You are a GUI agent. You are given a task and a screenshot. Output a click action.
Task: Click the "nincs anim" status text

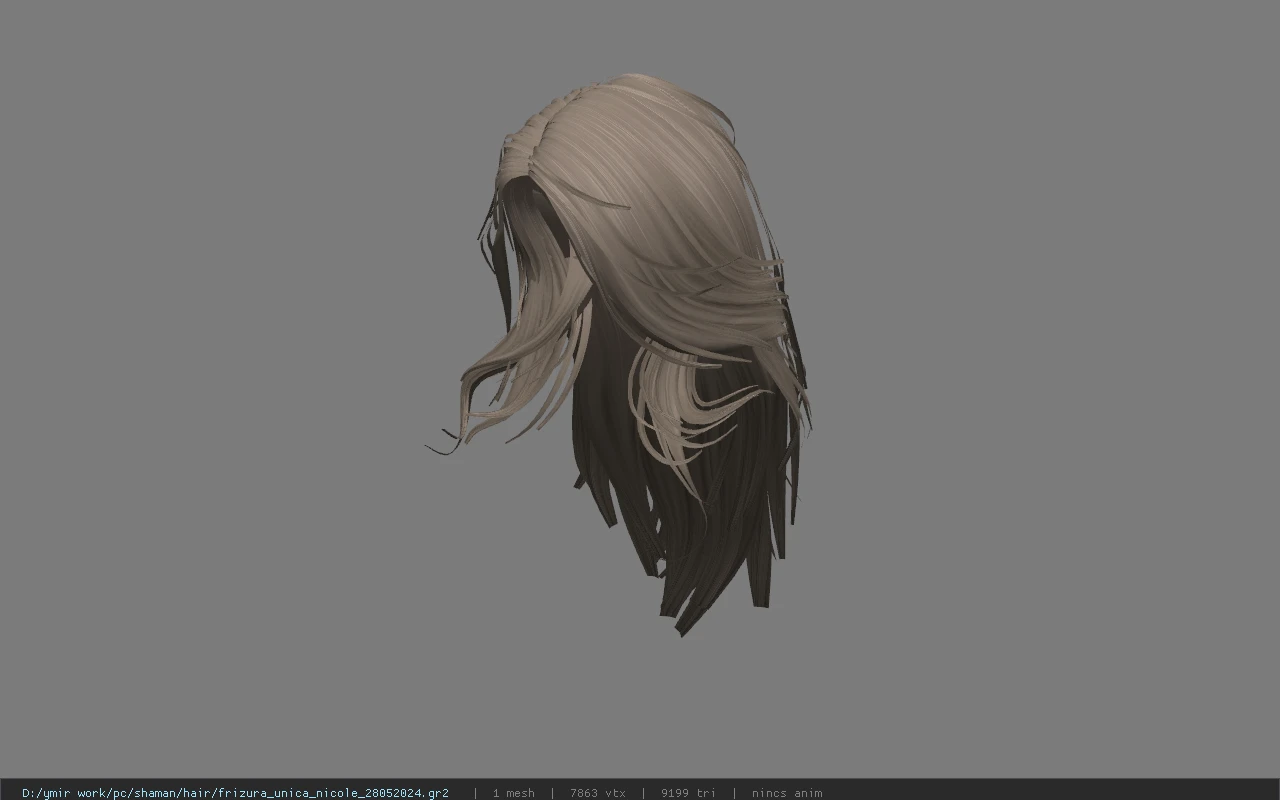(787, 793)
